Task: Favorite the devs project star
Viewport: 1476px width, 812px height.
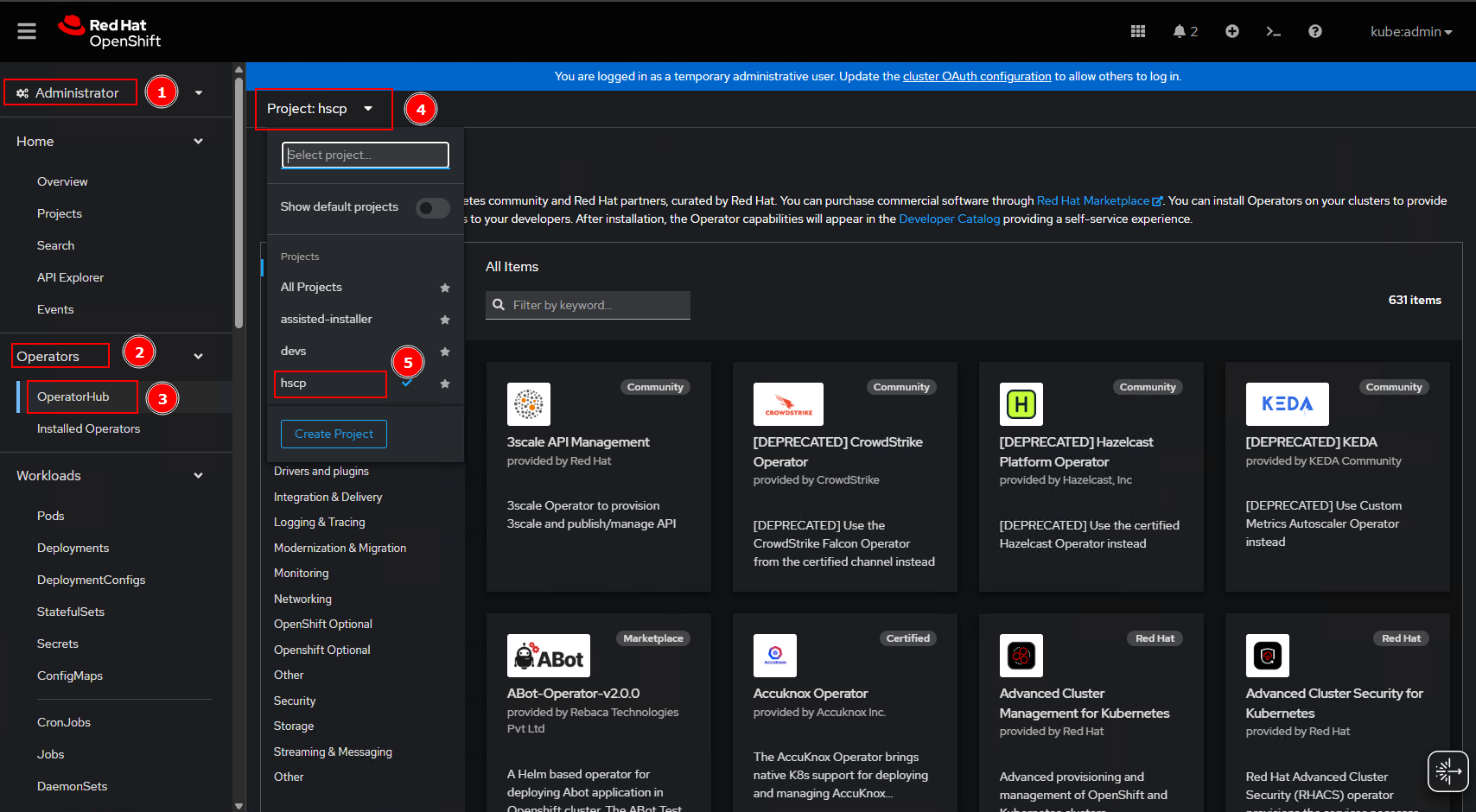Action: click(445, 352)
